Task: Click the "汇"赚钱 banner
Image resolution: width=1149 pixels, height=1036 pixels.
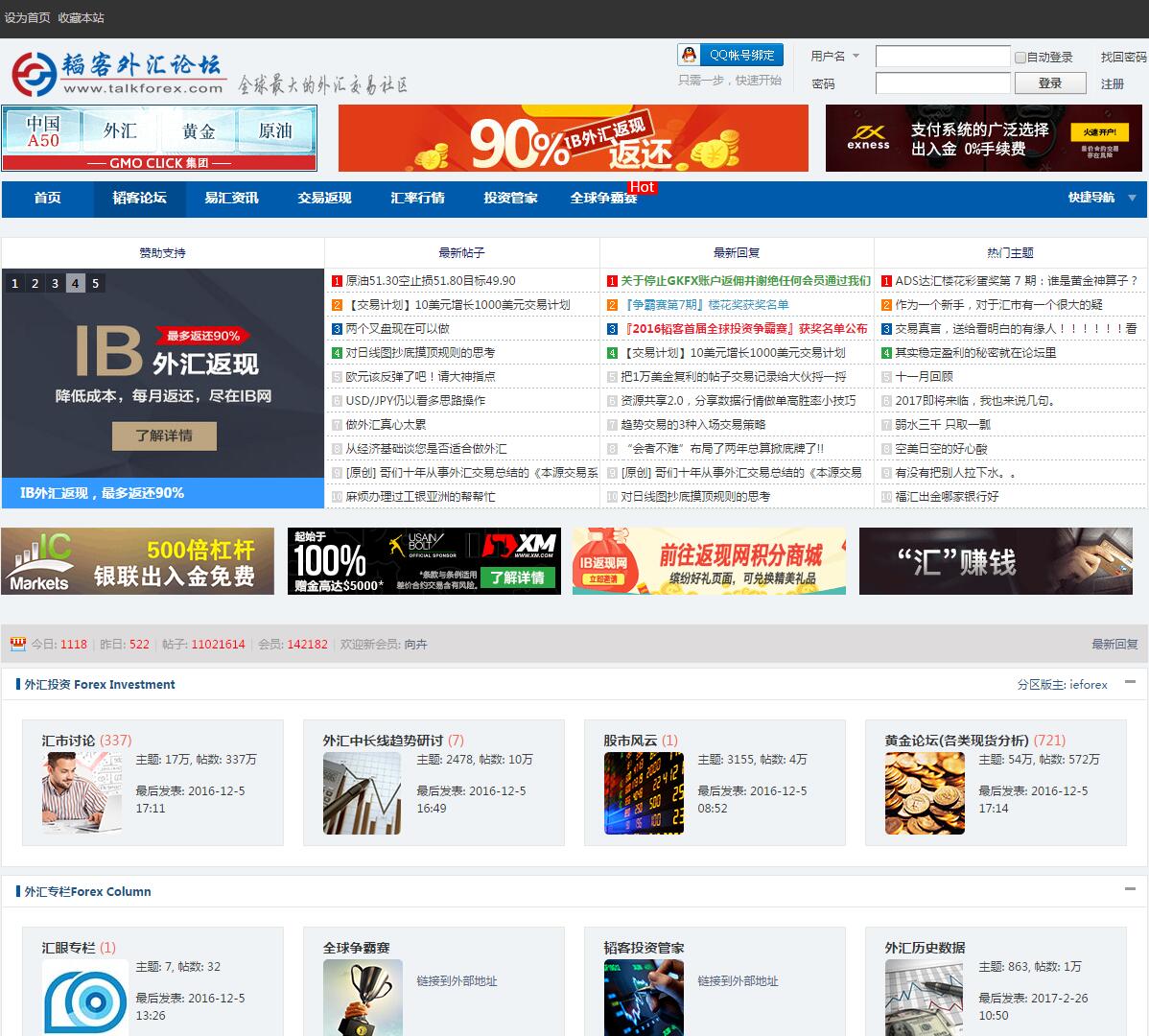Action: pos(996,561)
